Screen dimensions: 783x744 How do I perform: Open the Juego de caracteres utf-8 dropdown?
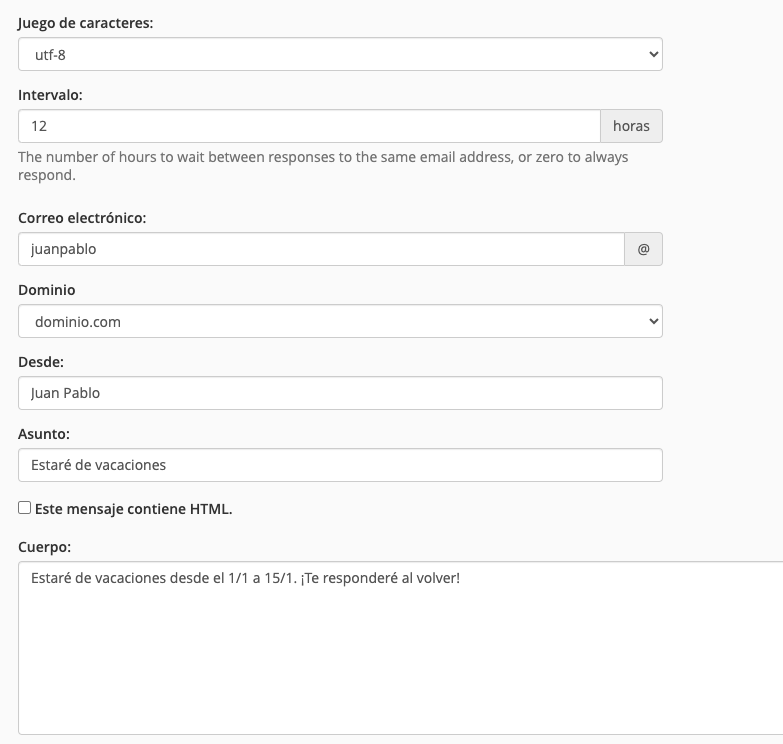point(340,55)
